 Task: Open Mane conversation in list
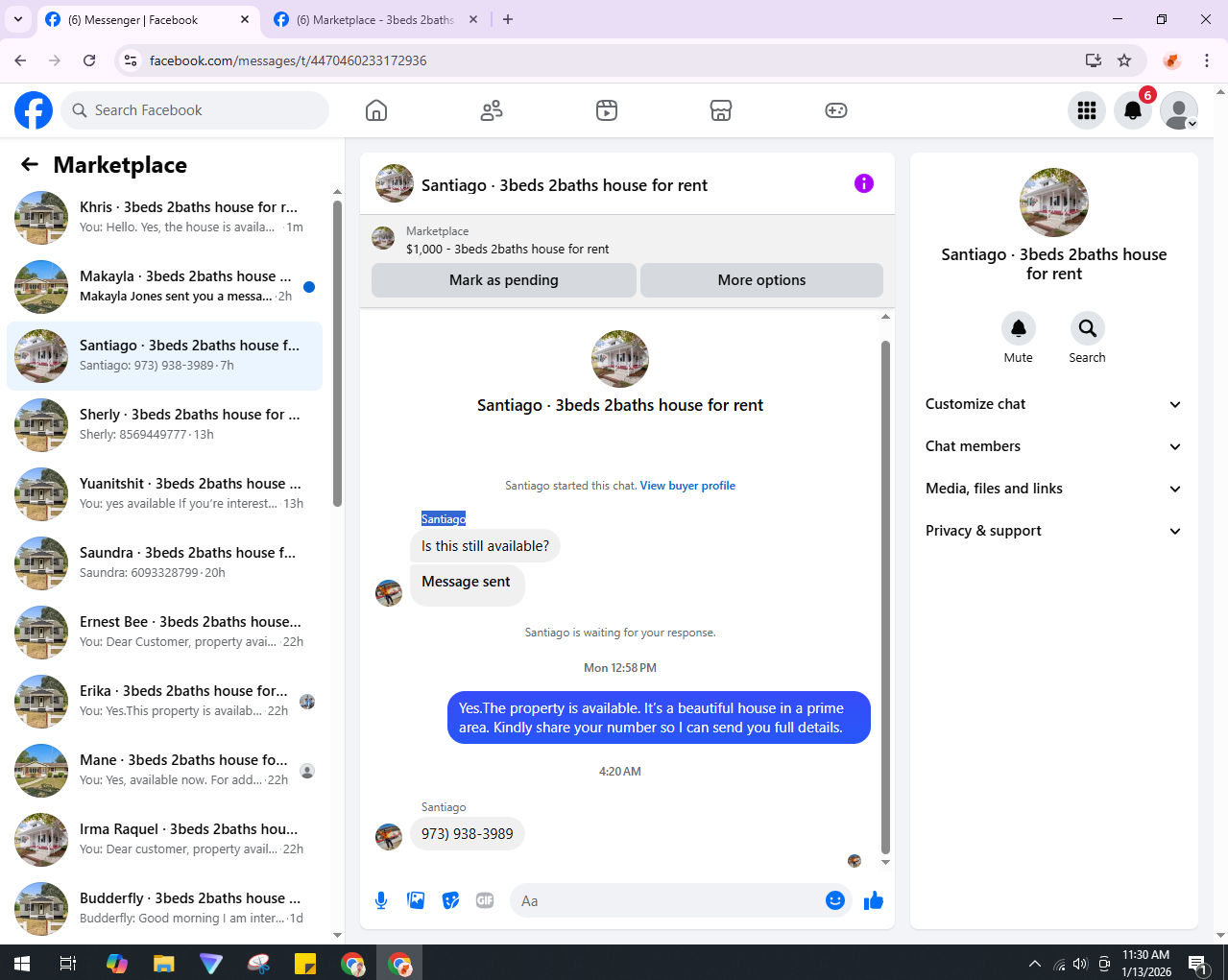tap(165, 771)
